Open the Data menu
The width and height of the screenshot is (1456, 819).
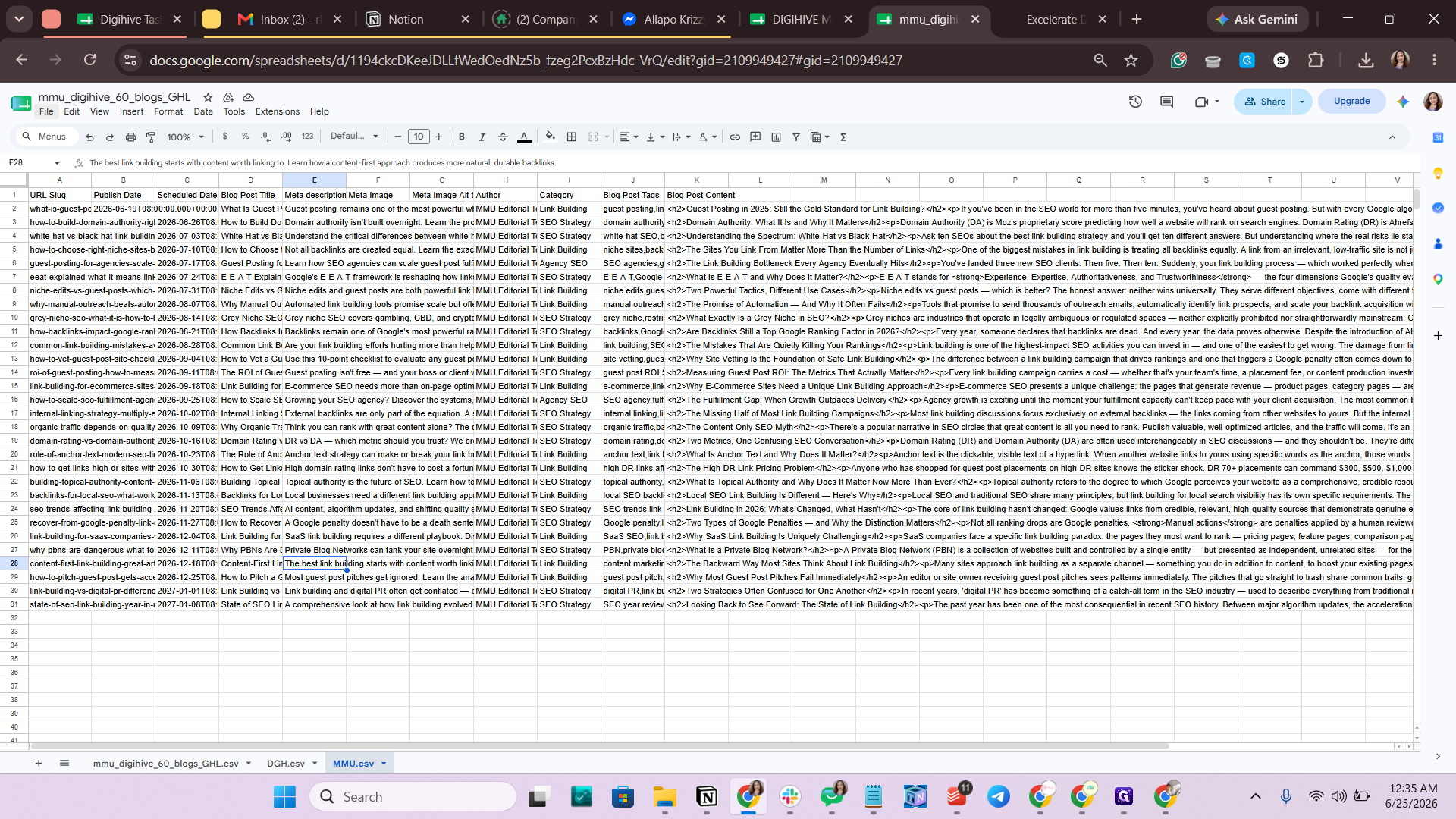tap(203, 111)
